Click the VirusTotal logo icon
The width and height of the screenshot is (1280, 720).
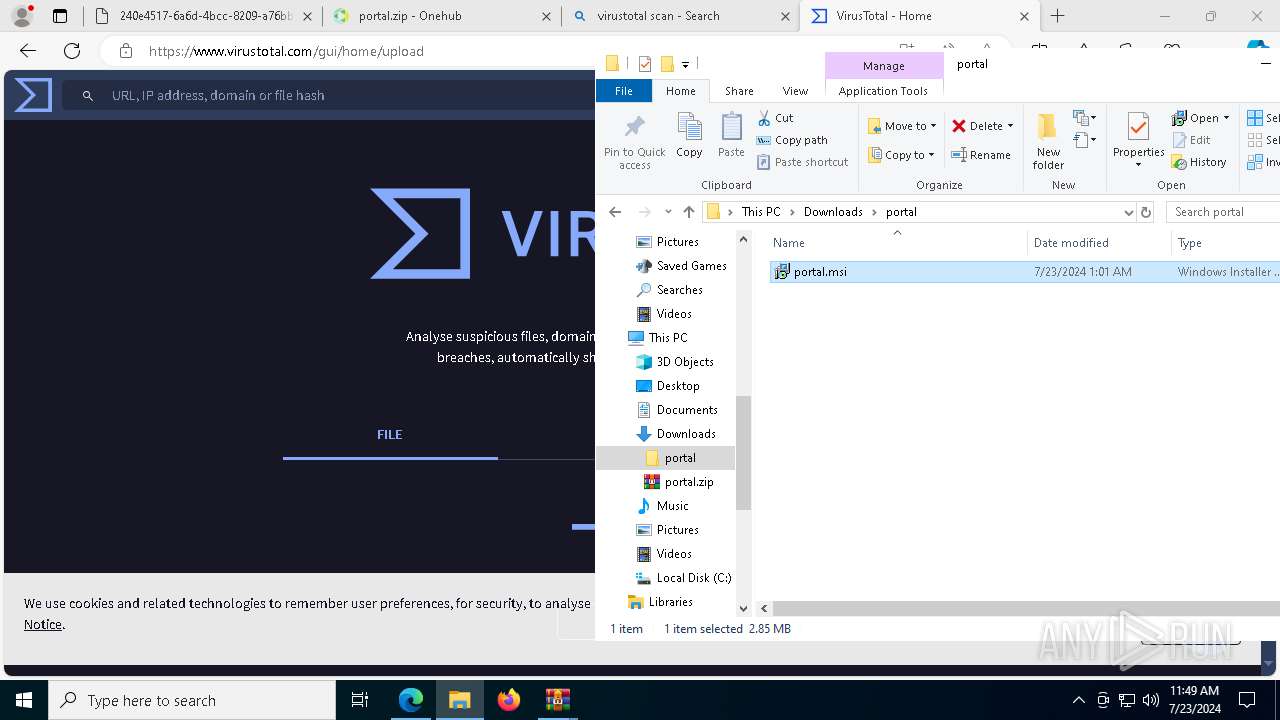pyautogui.click(x=33, y=95)
